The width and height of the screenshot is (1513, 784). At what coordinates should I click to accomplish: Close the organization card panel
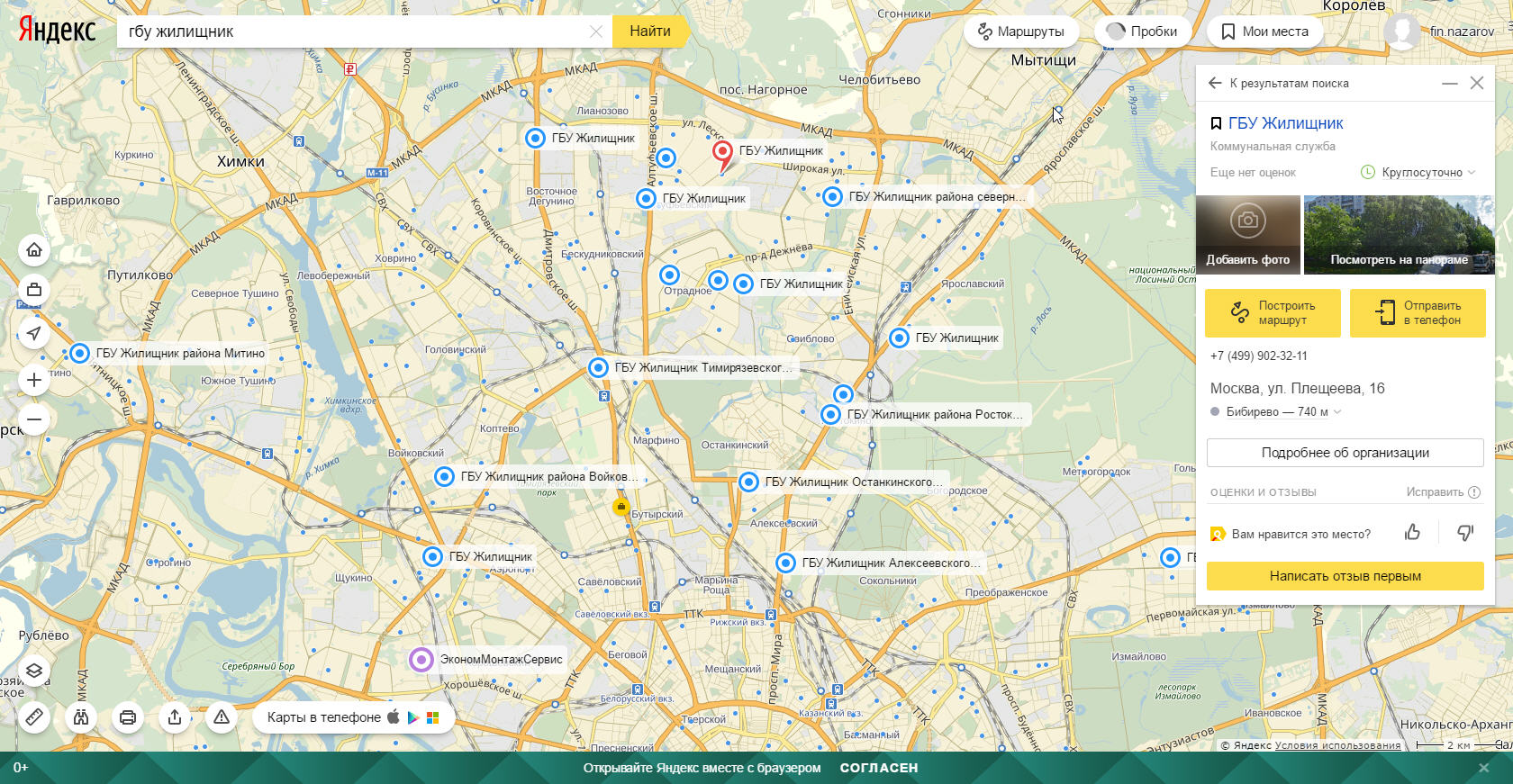[1477, 83]
